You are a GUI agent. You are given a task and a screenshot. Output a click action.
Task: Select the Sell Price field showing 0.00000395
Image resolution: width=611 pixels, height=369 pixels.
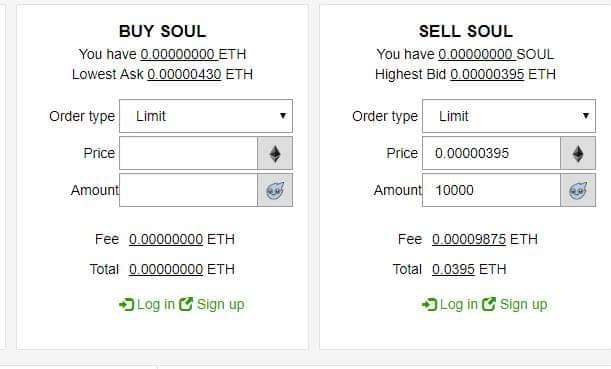(x=491, y=153)
